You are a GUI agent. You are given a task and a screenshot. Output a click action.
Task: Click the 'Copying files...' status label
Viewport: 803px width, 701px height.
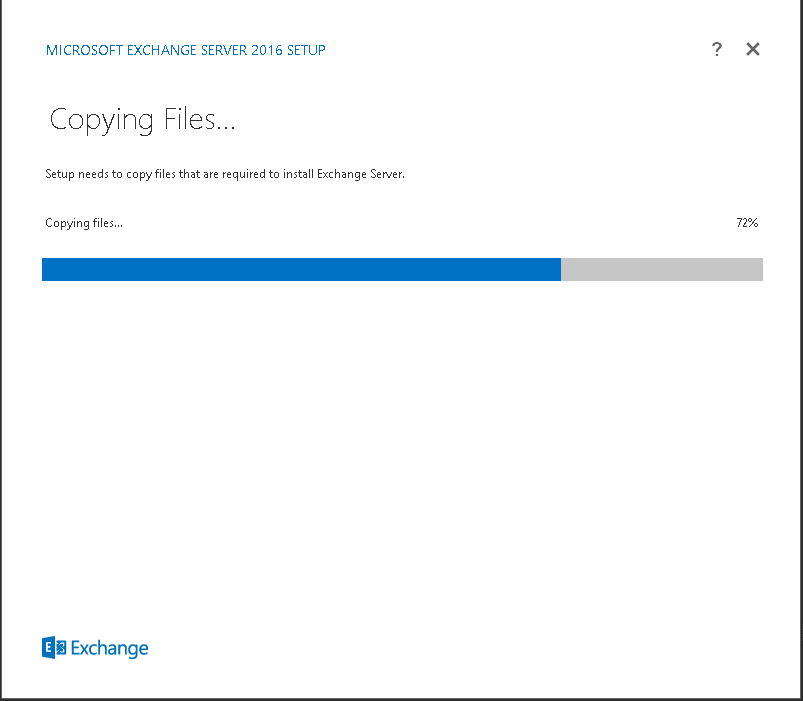[x=84, y=223]
